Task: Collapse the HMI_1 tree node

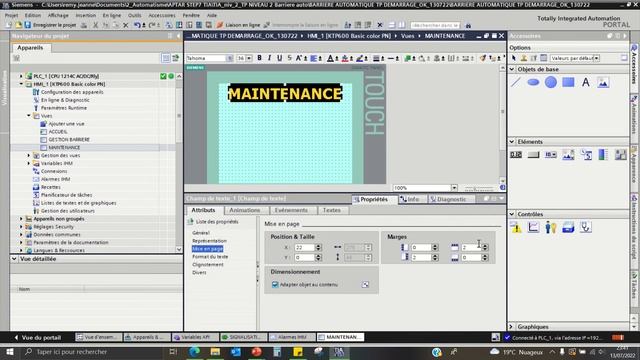Action: [21, 84]
